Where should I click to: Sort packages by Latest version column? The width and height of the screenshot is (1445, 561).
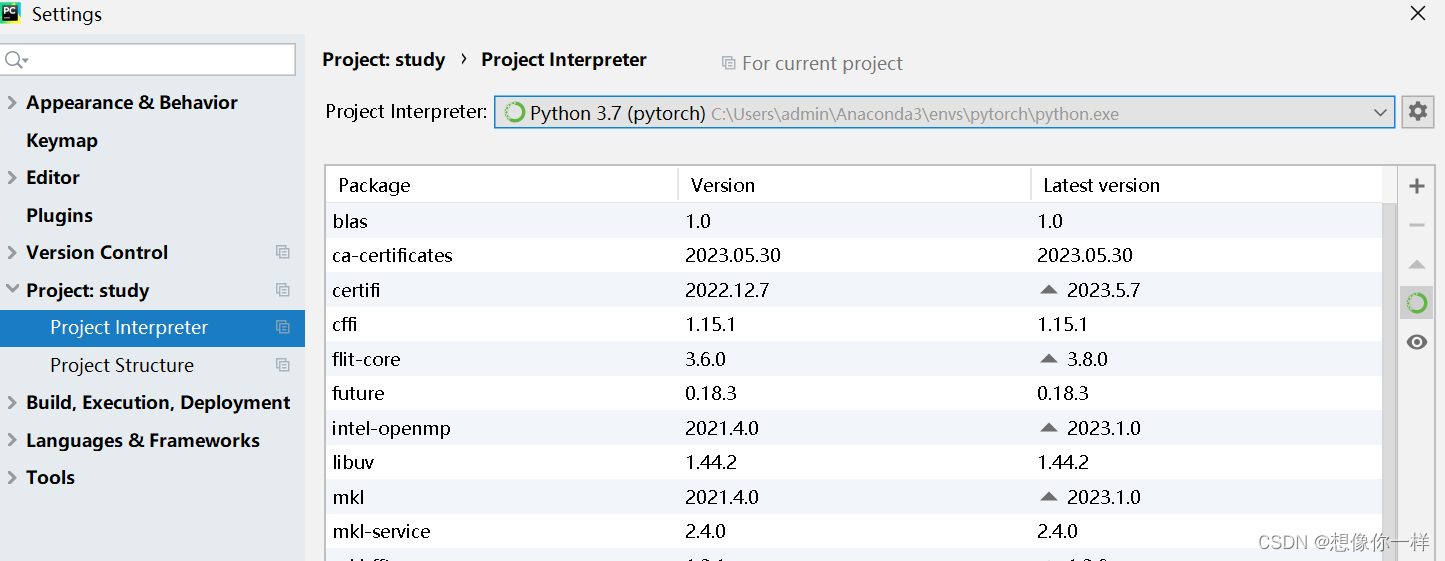click(x=1101, y=185)
